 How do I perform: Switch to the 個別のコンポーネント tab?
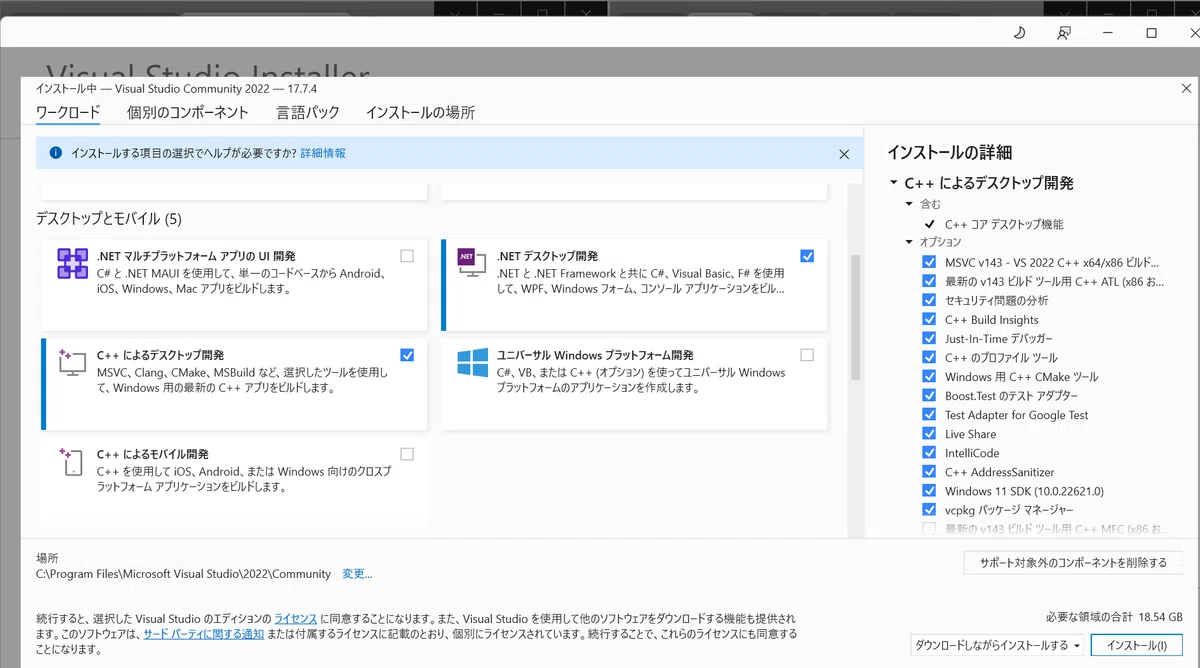188,112
